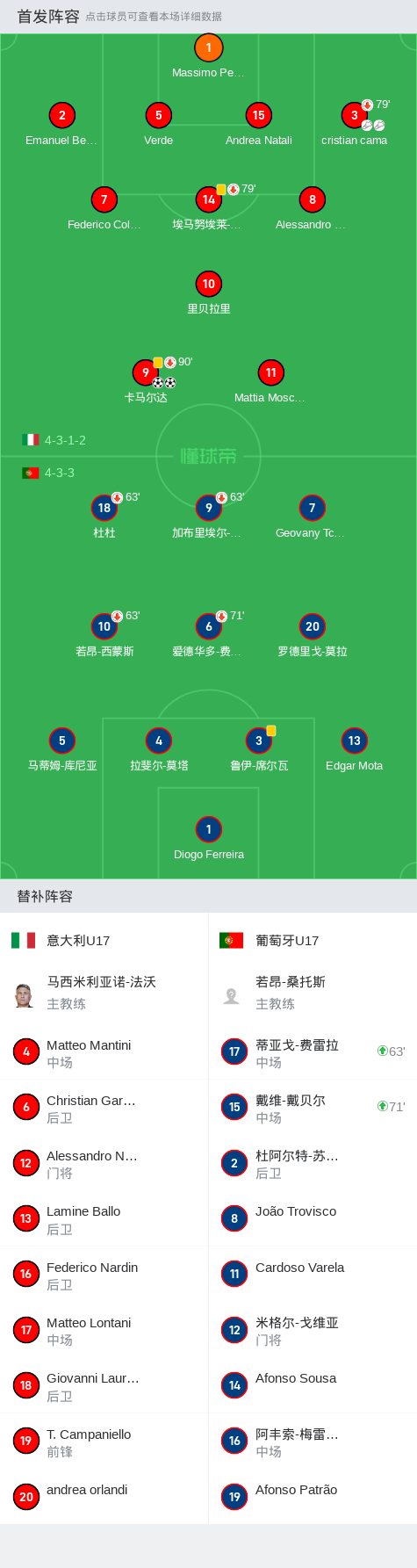Click the Italy flag next to 4-3-1-2
Screen dimensions: 417x1568
point(30,440)
